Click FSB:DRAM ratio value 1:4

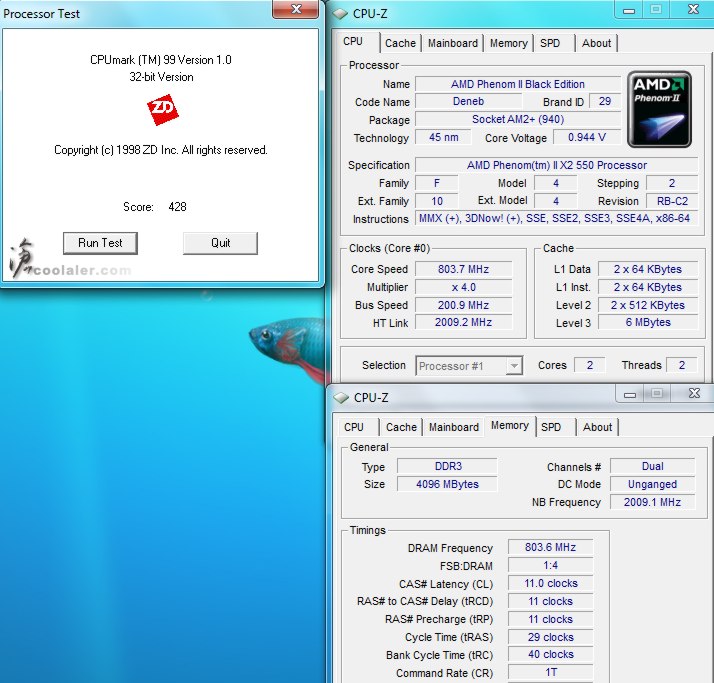point(551,566)
